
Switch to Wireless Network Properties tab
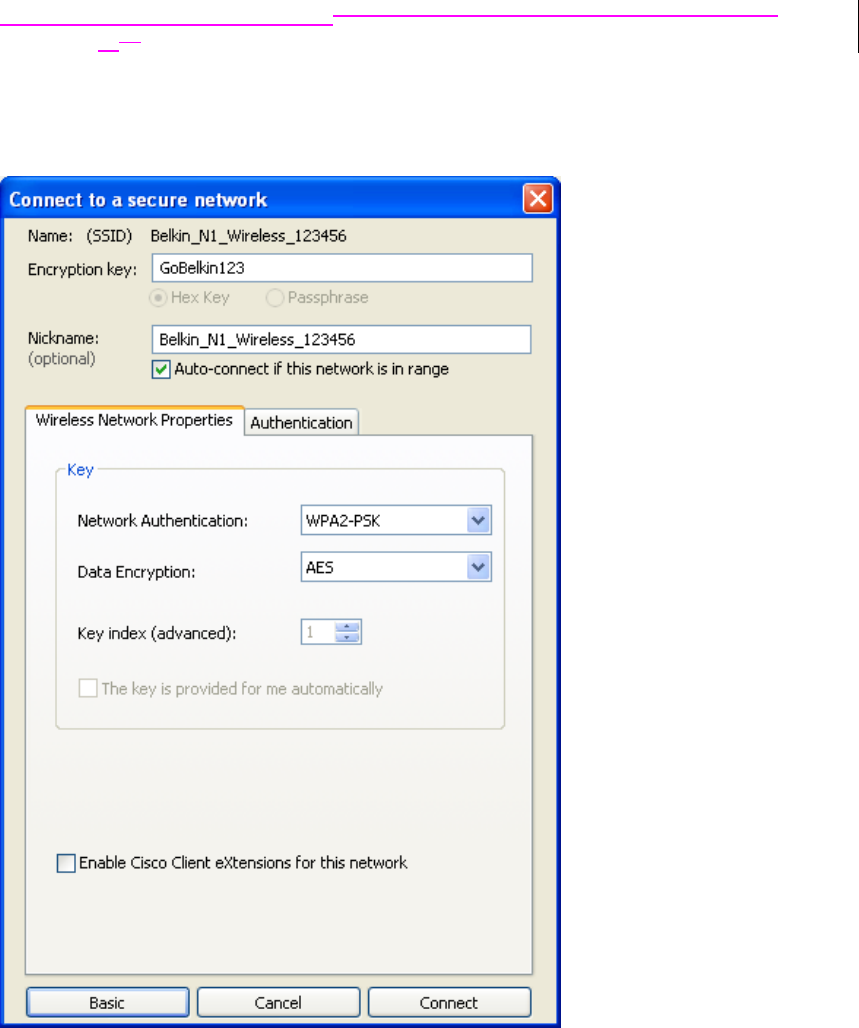point(134,420)
